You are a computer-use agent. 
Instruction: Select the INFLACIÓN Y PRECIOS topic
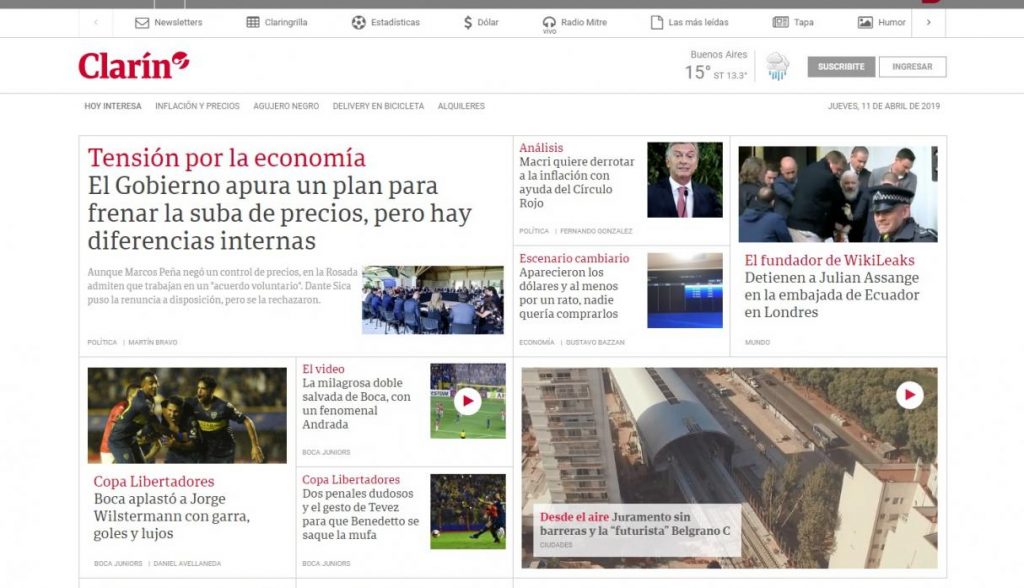coord(197,106)
